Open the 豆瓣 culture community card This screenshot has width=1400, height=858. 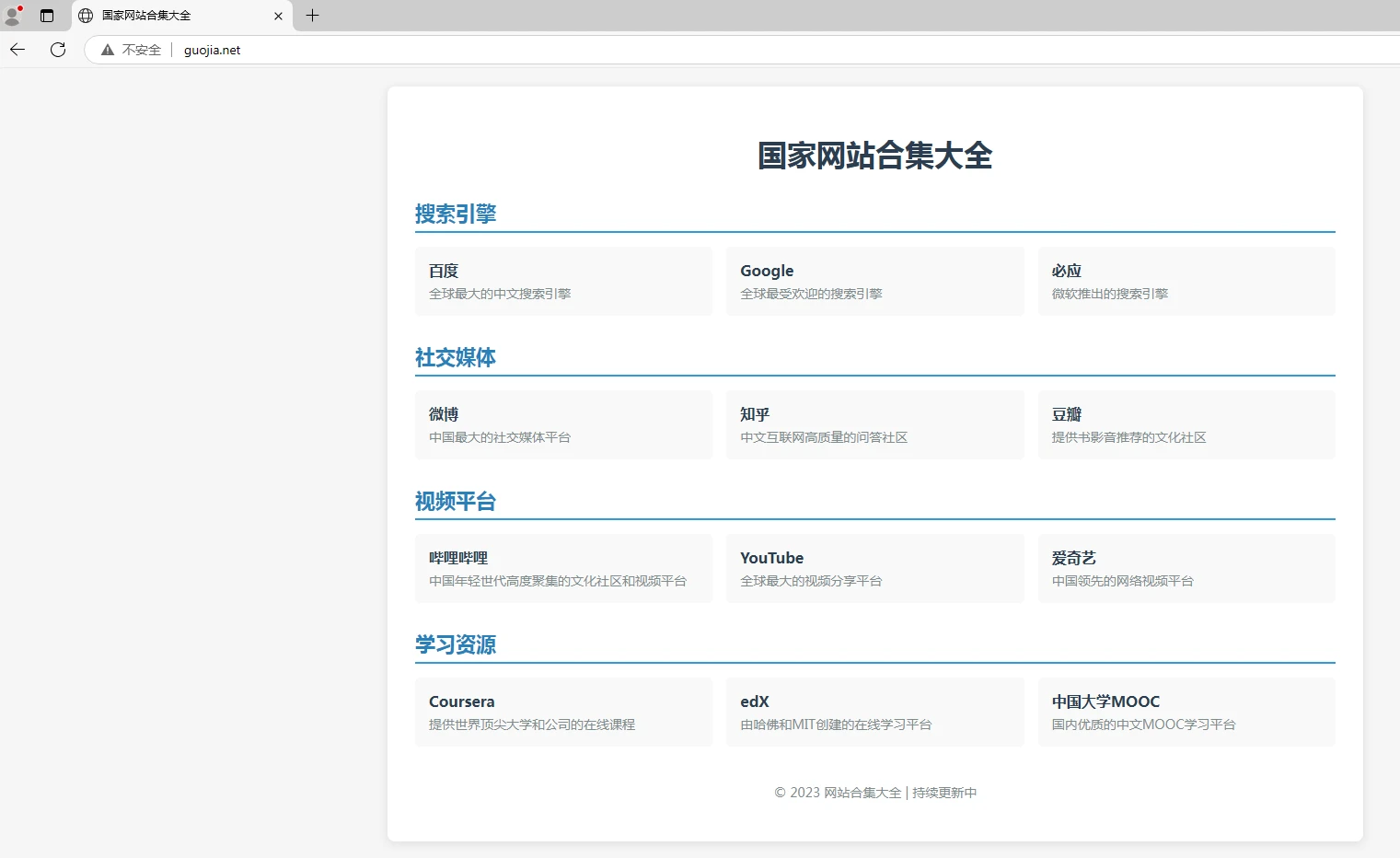(x=1186, y=424)
